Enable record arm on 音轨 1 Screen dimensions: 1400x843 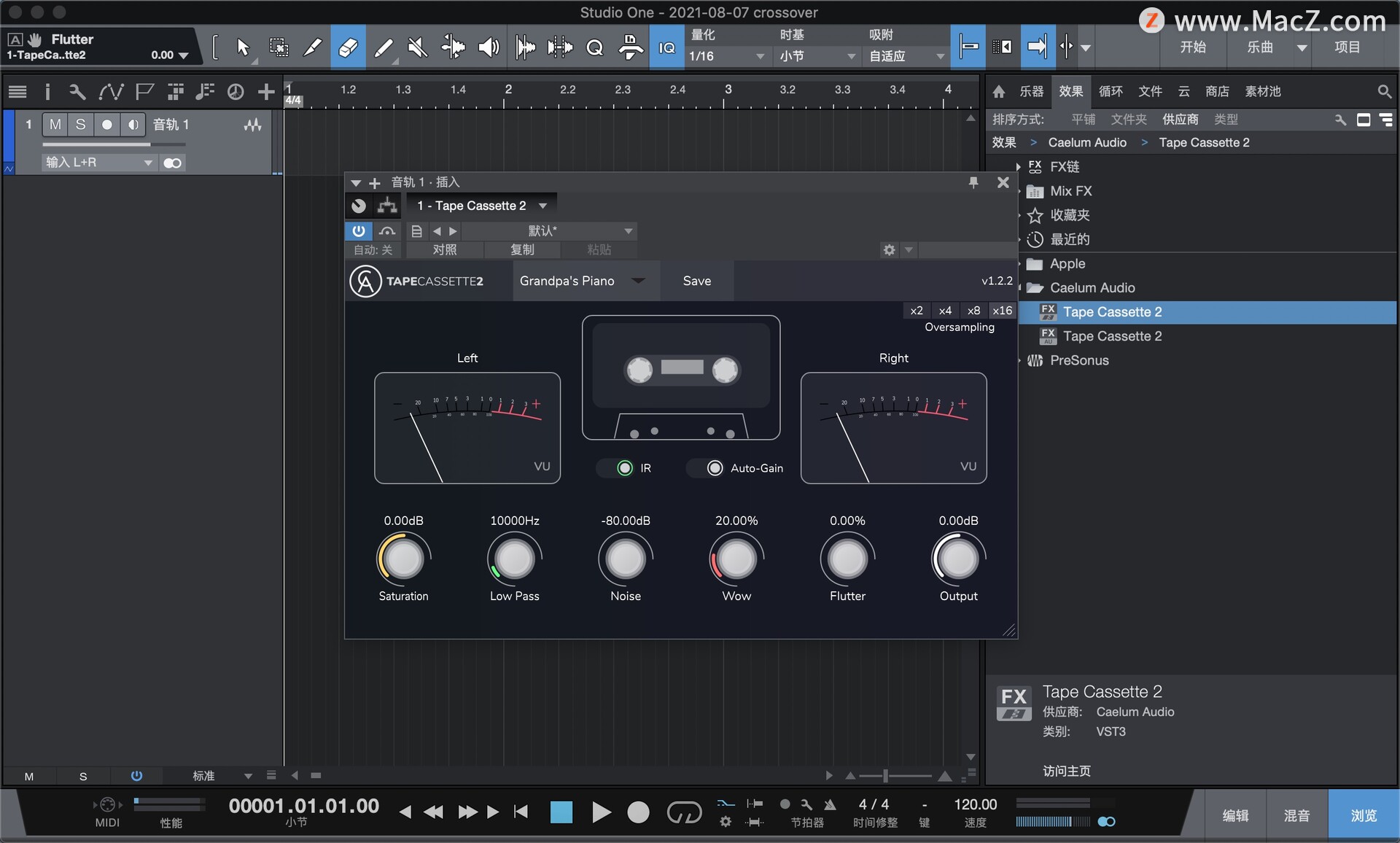click(107, 124)
